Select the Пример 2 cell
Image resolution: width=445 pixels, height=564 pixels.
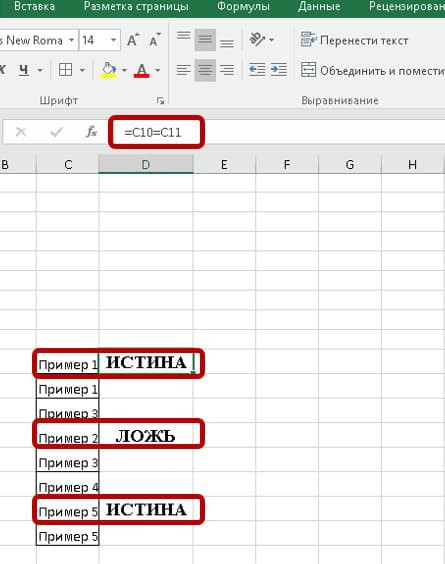(x=68, y=436)
